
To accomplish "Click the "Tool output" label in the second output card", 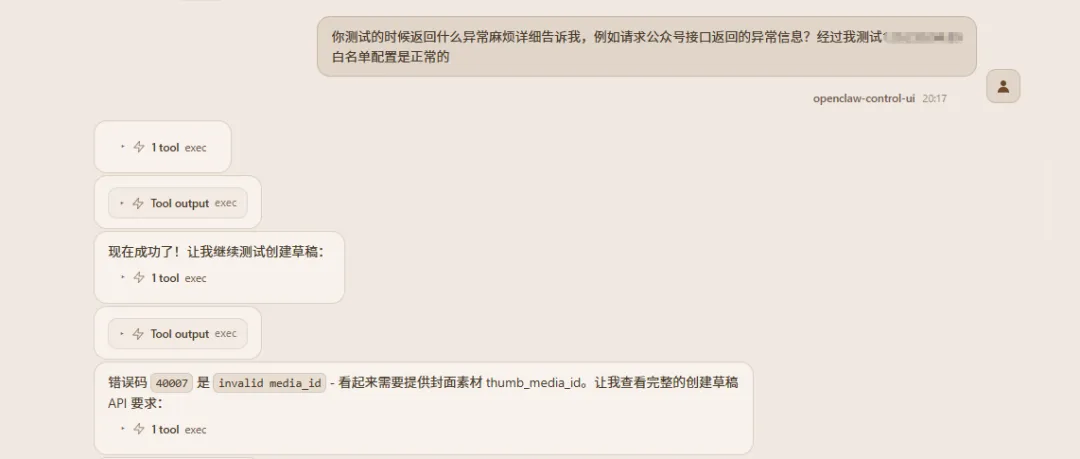I will [x=180, y=334].
